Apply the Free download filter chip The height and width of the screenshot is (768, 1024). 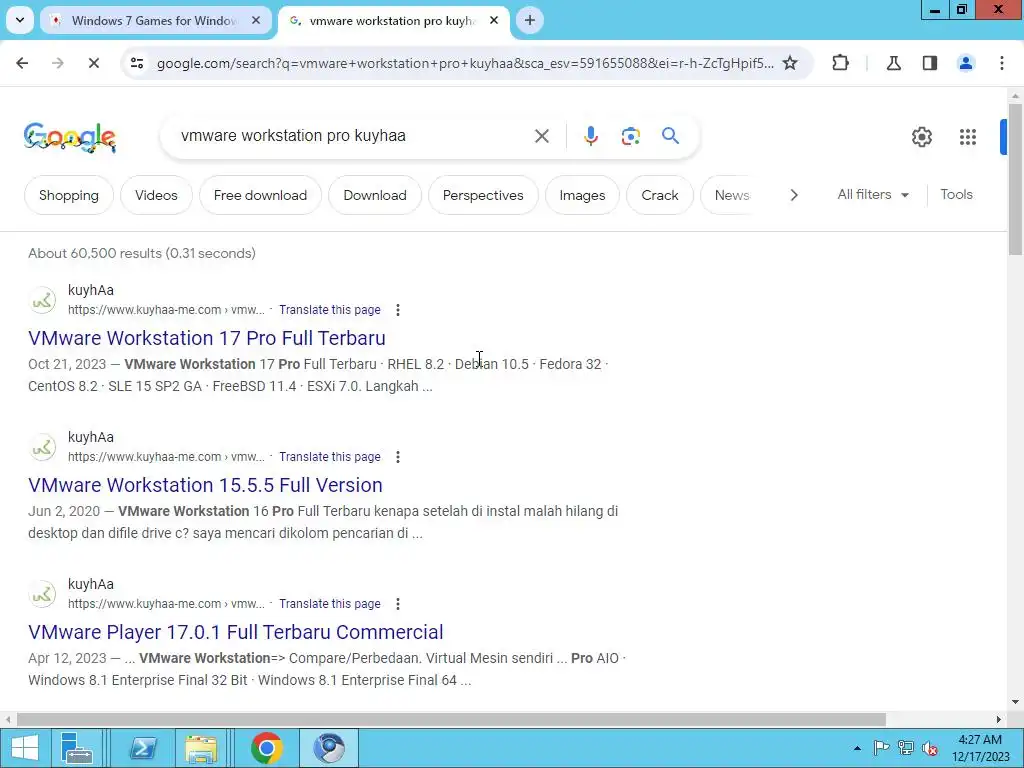[260, 195]
